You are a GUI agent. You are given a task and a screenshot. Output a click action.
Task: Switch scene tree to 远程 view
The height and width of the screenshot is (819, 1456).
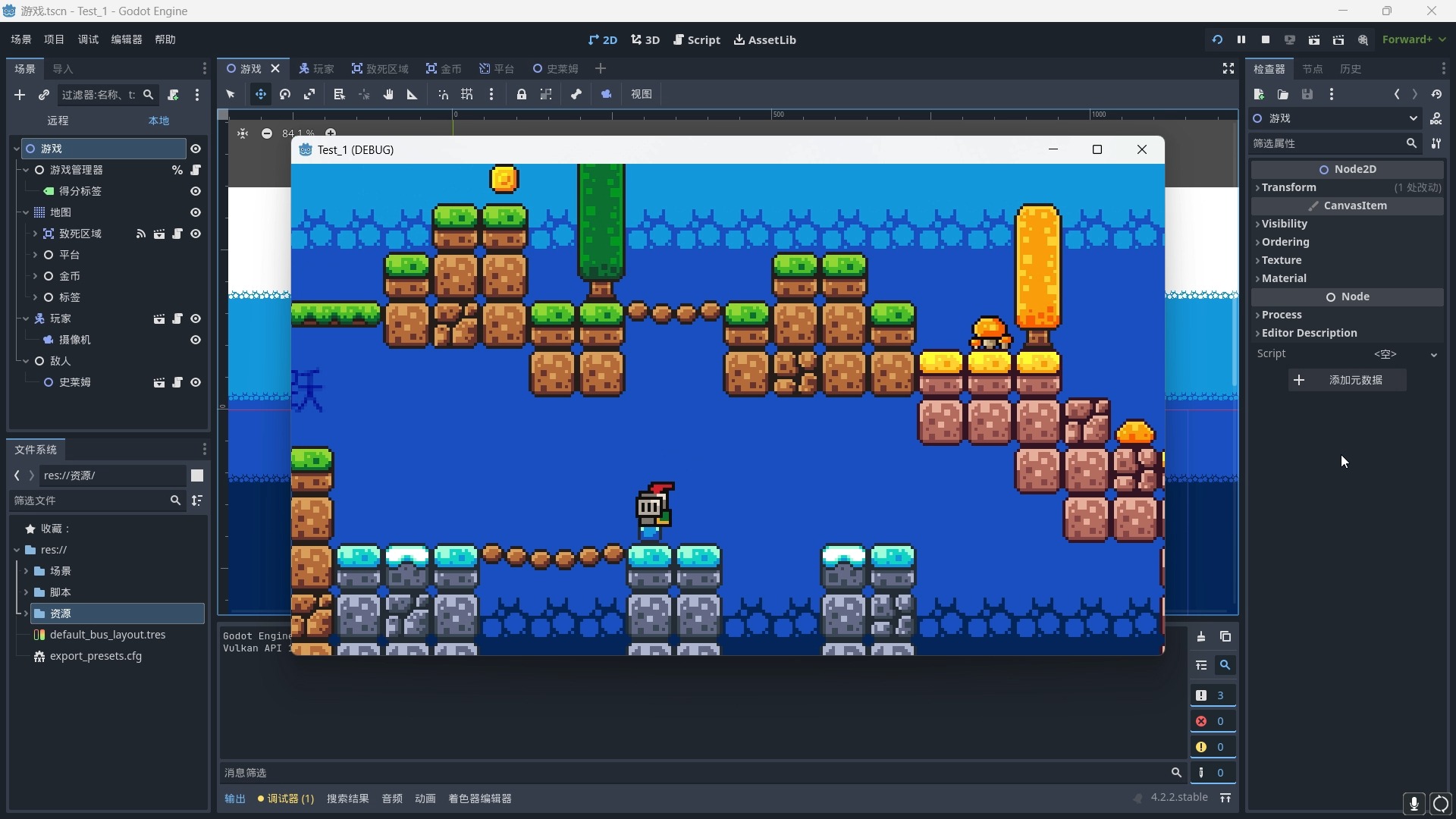coord(58,121)
